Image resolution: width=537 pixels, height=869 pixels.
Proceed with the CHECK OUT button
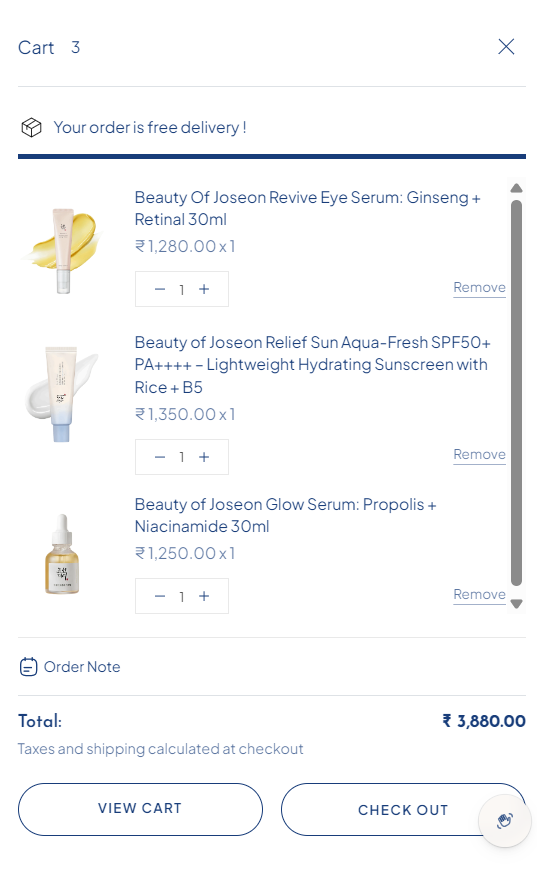(x=403, y=810)
